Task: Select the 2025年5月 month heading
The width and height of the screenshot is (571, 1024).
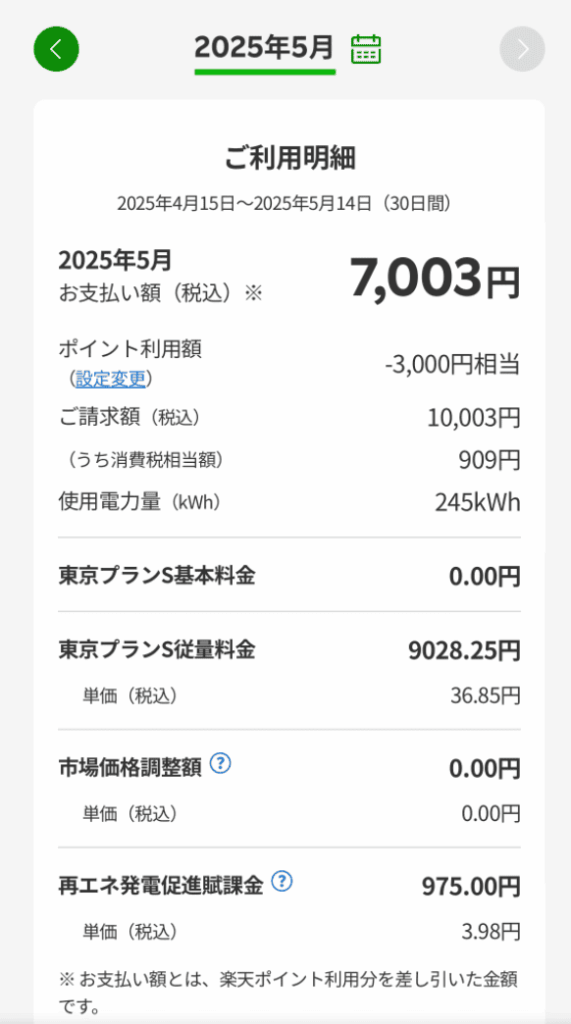Action: point(265,48)
